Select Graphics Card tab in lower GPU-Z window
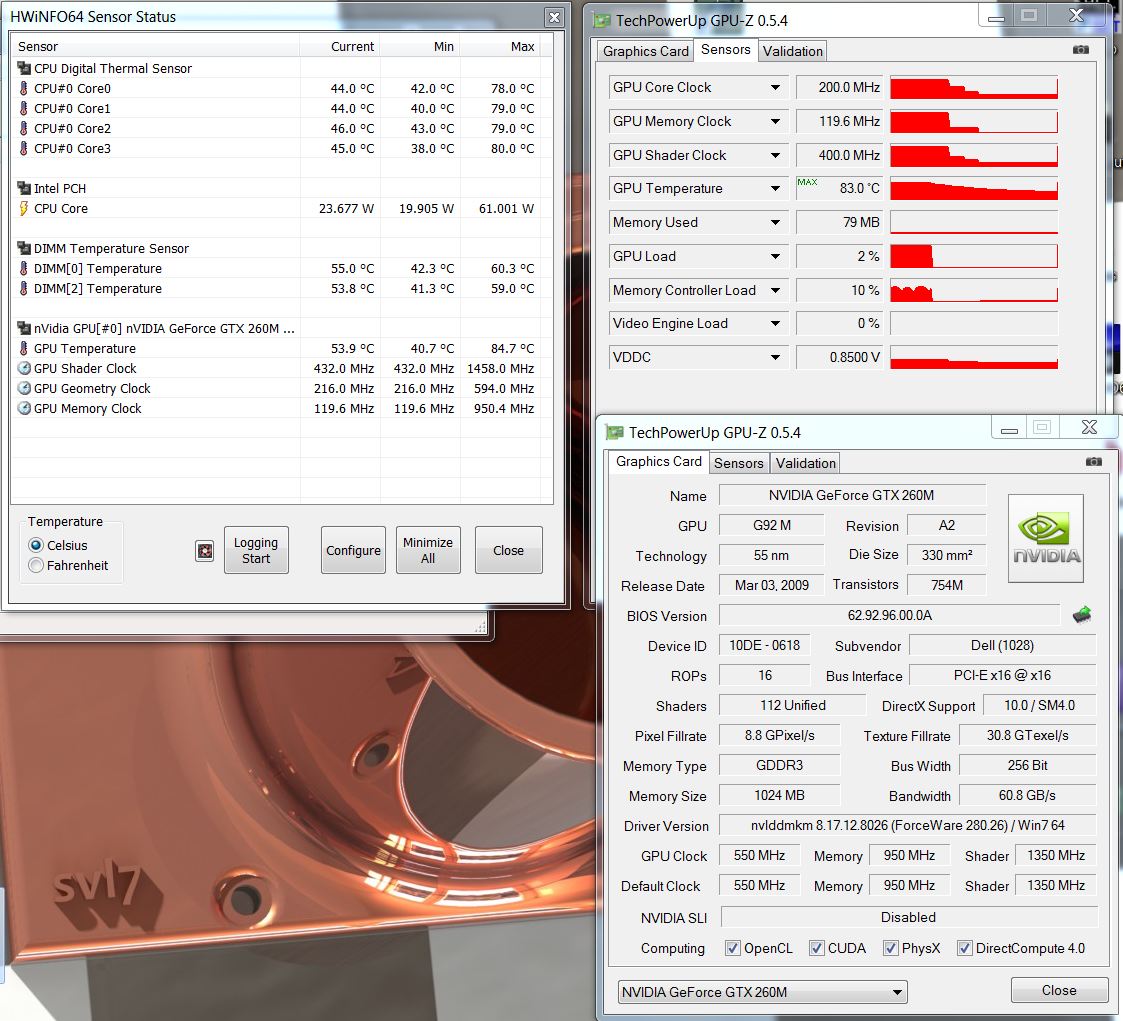This screenshot has height=1021, width=1123. point(659,462)
